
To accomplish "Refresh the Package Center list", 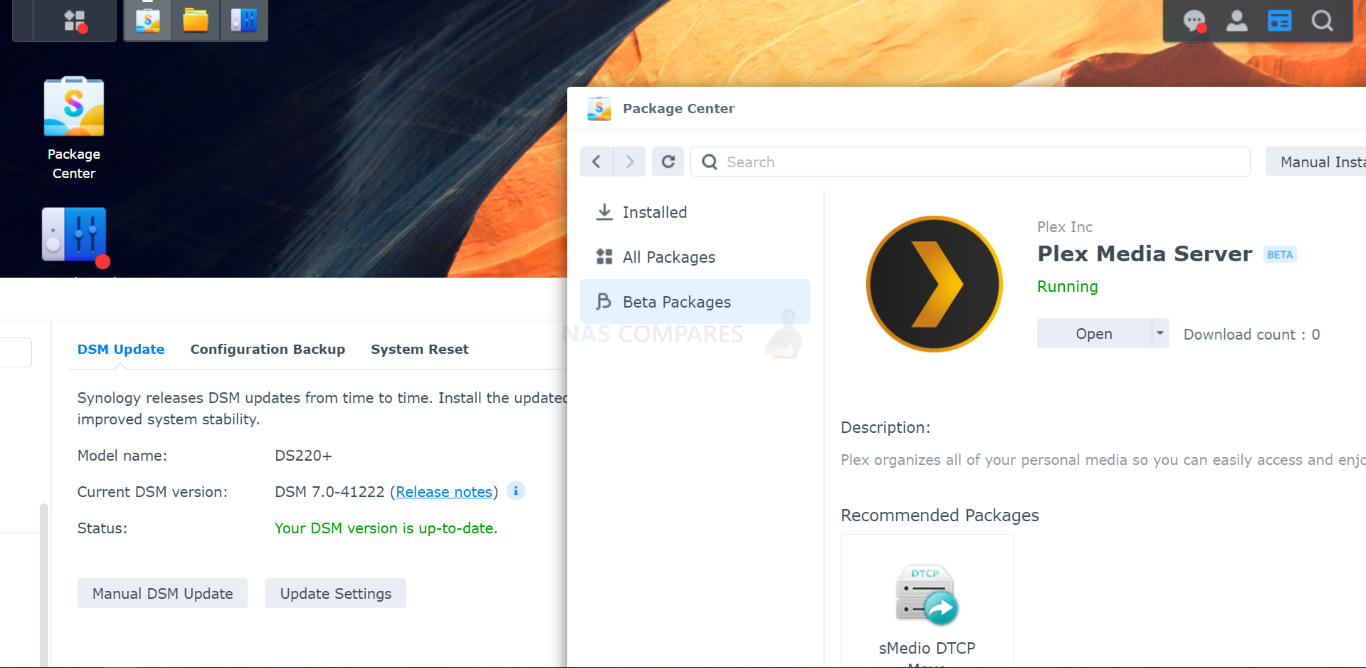I will [668, 162].
